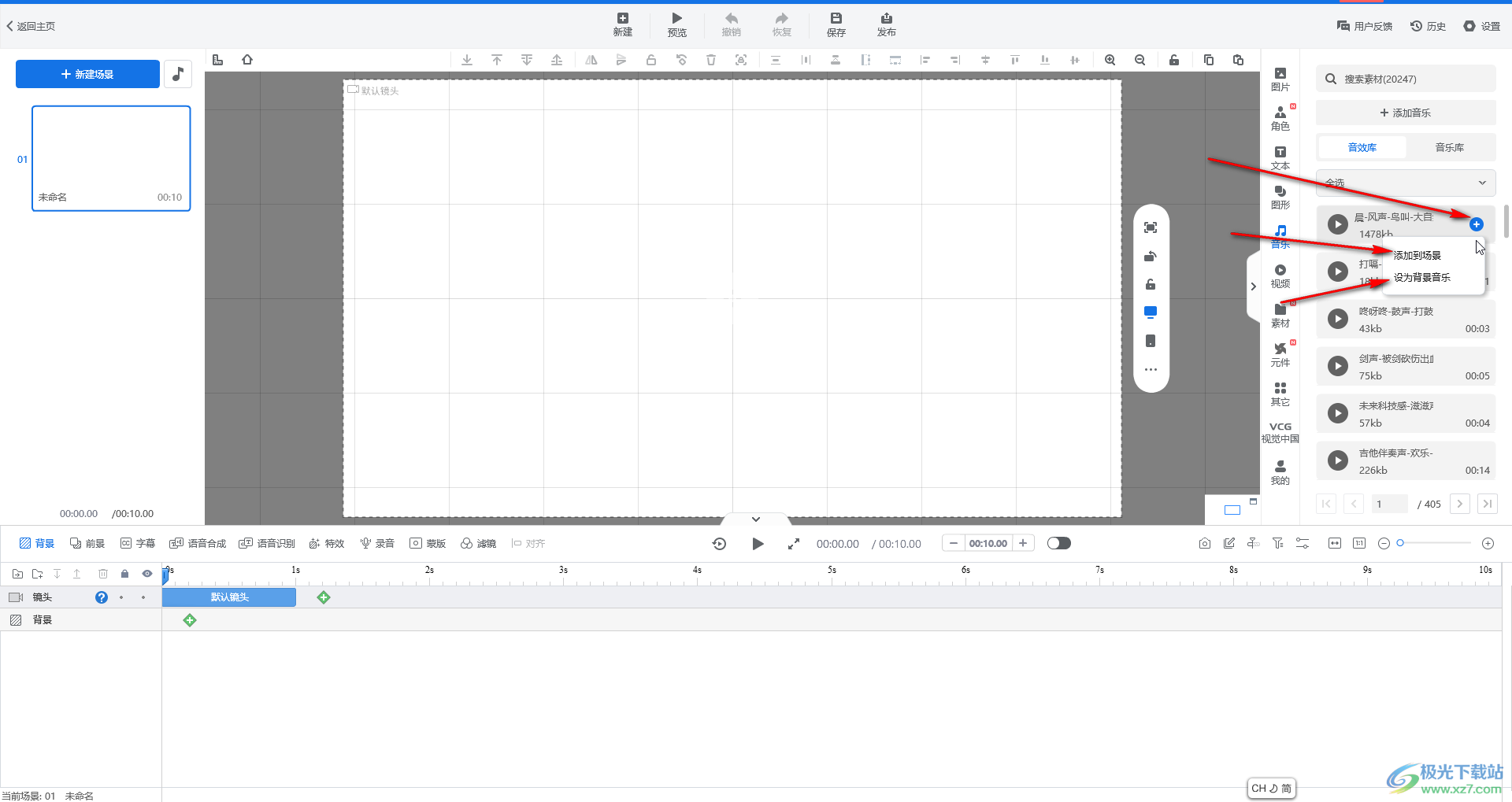Click the more options dots in floating toolbar
This screenshot has height=802, width=1512.
(1151, 369)
